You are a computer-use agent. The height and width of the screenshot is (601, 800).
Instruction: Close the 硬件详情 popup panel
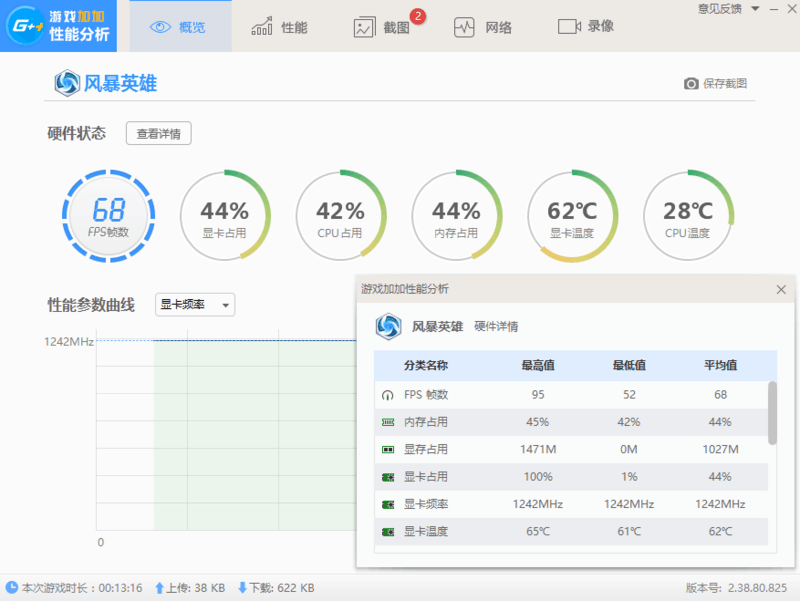[x=781, y=289]
